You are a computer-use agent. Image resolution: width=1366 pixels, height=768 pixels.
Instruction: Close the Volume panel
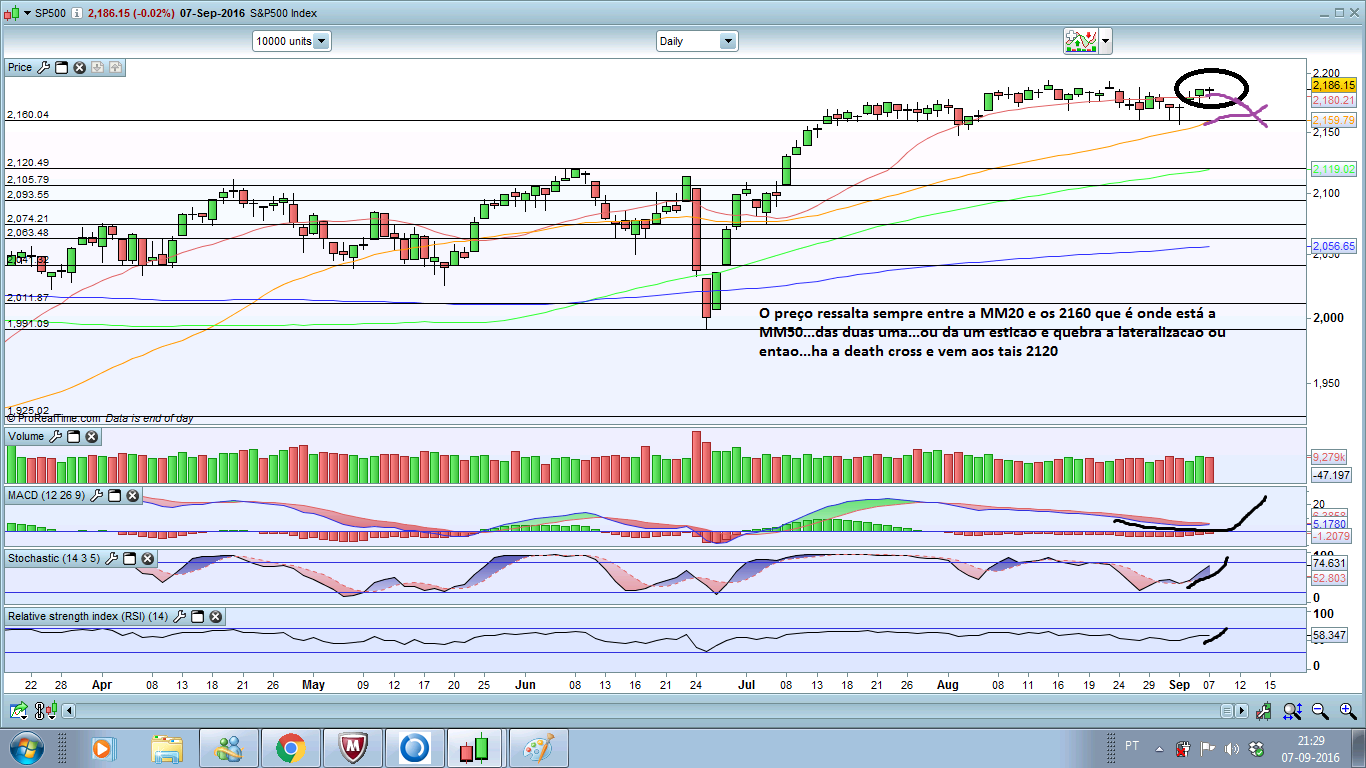coord(91,437)
